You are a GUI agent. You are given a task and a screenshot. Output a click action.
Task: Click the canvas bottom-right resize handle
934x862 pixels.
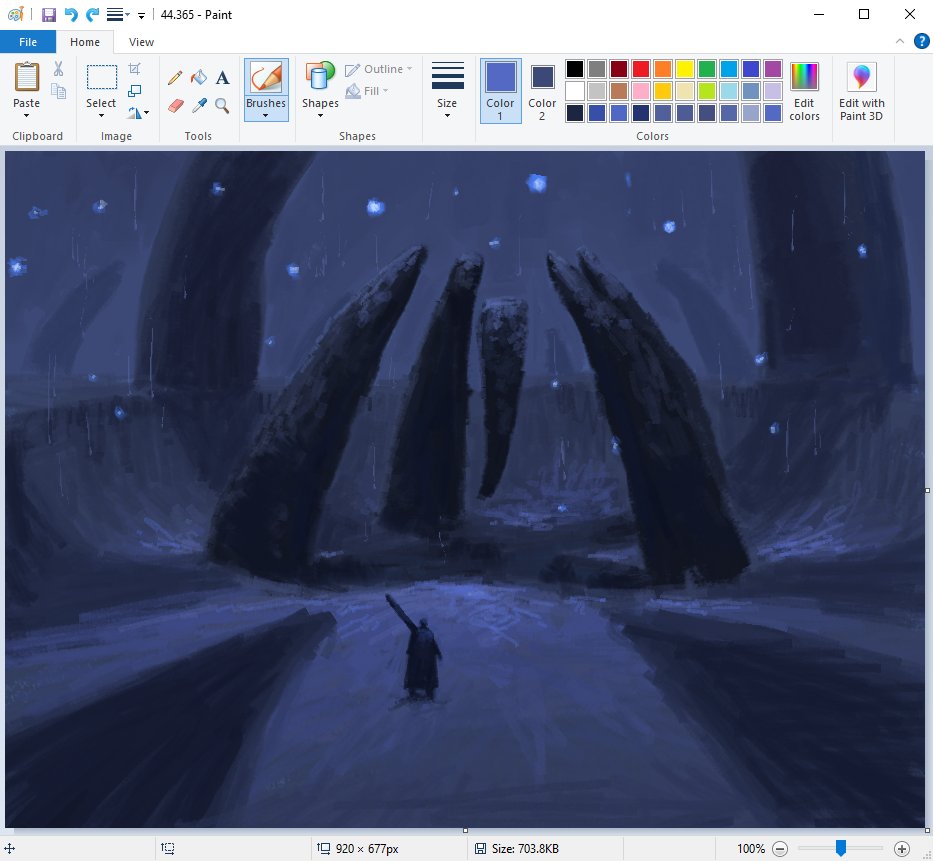coord(927,830)
